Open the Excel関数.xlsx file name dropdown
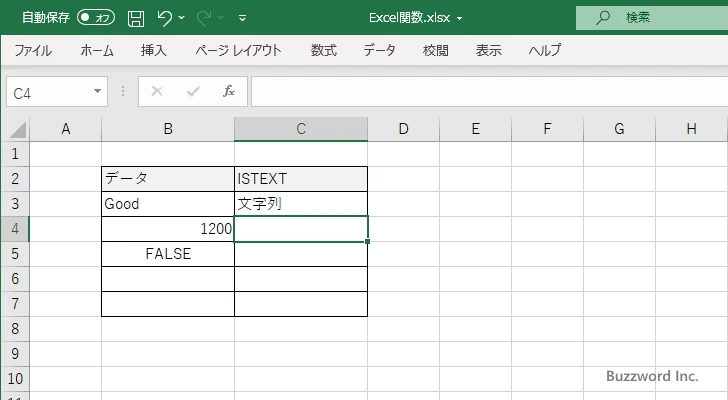This screenshot has width=728, height=400. coord(460,19)
